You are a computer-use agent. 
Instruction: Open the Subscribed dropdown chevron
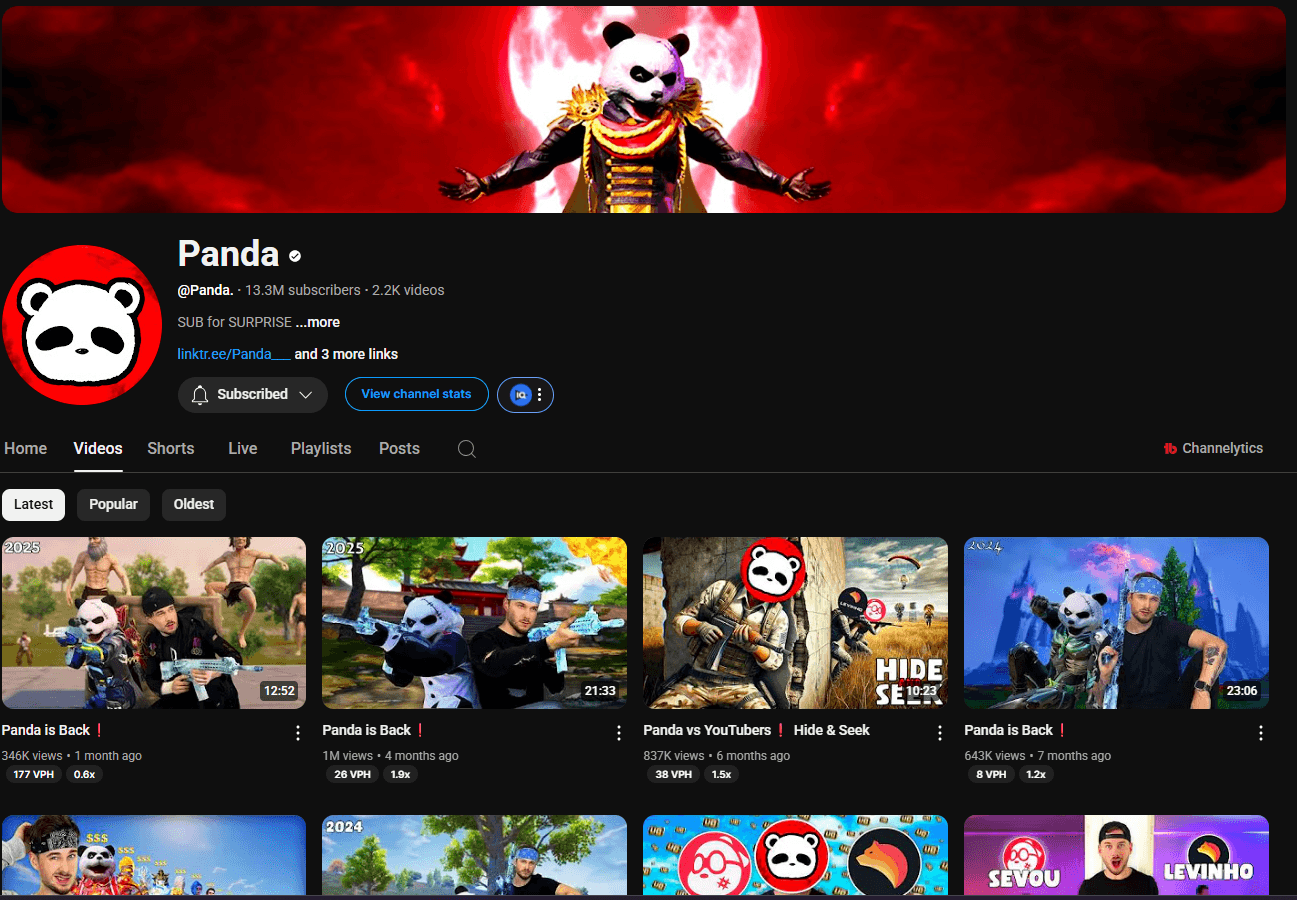[306, 394]
